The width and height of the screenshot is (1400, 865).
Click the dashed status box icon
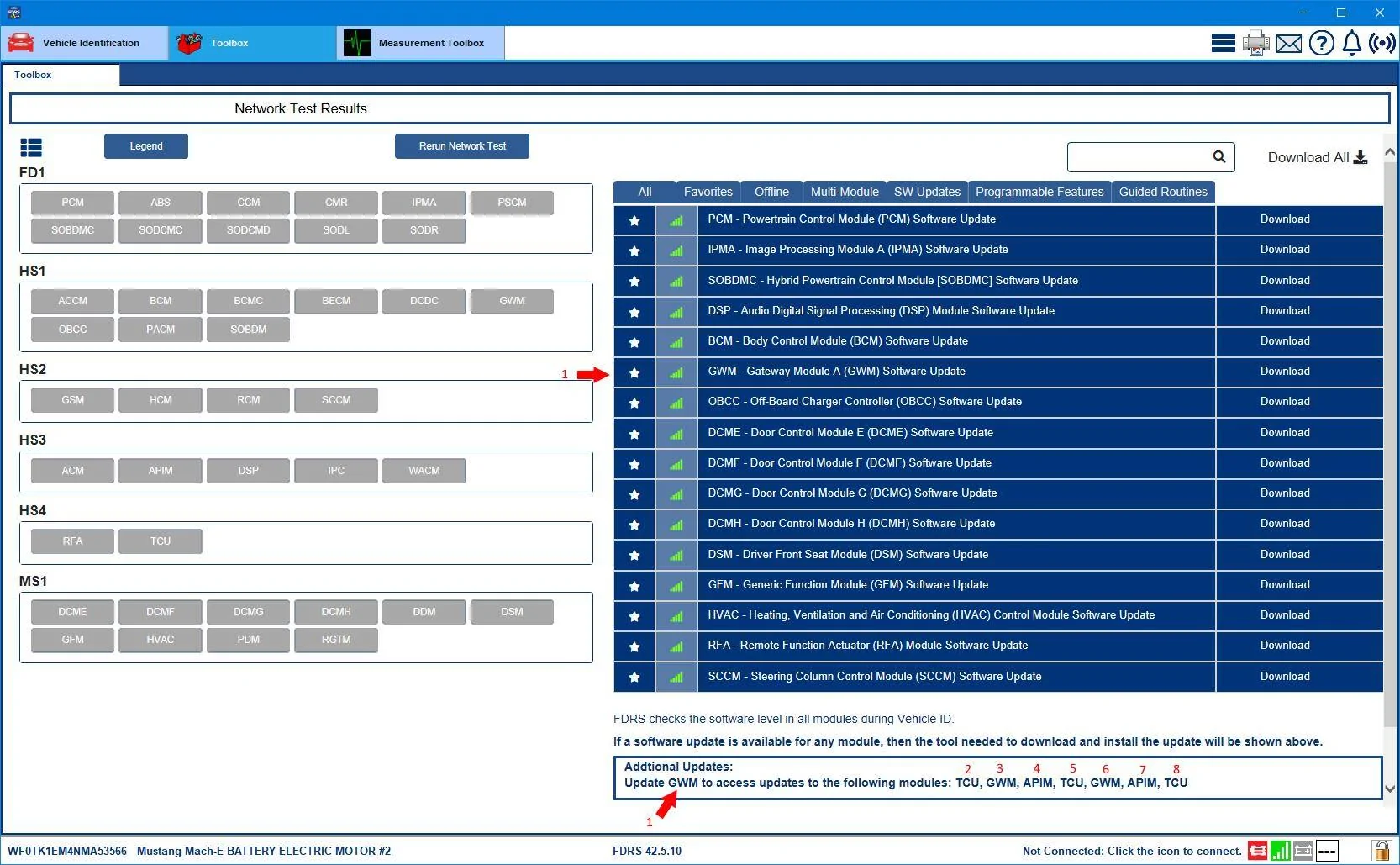pos(1327,851)
